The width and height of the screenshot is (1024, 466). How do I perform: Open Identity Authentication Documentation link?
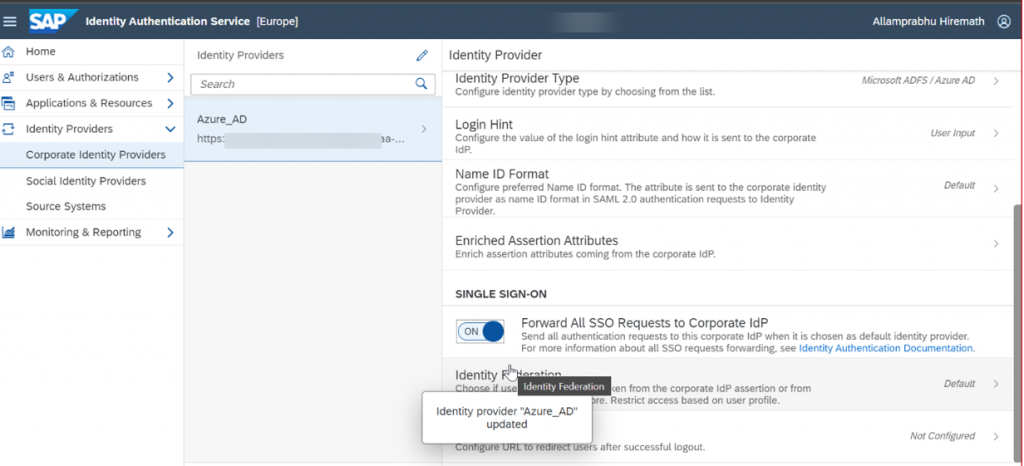(x=886, y=349)
